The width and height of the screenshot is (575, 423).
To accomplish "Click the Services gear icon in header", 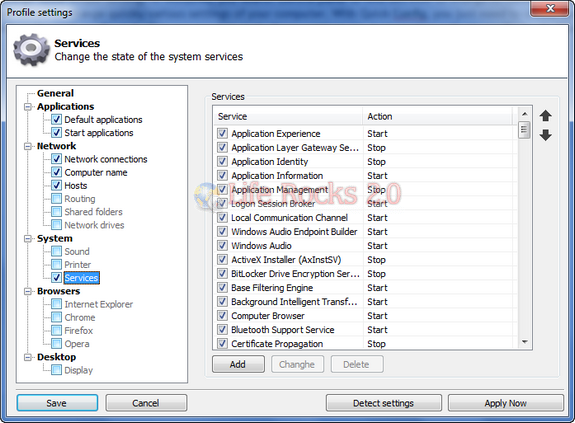I will pyautogui.click(x=31, y=49).
